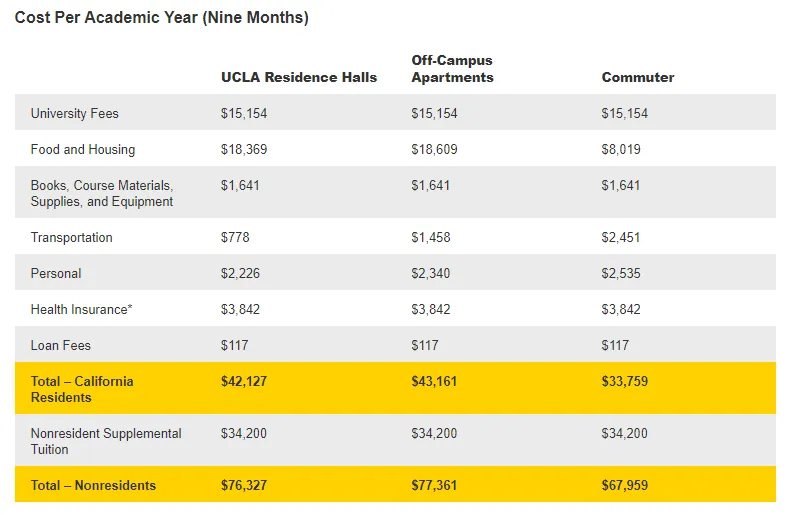
Task: Click the Total – Nonresidents row label
Action: click(93, 485)
